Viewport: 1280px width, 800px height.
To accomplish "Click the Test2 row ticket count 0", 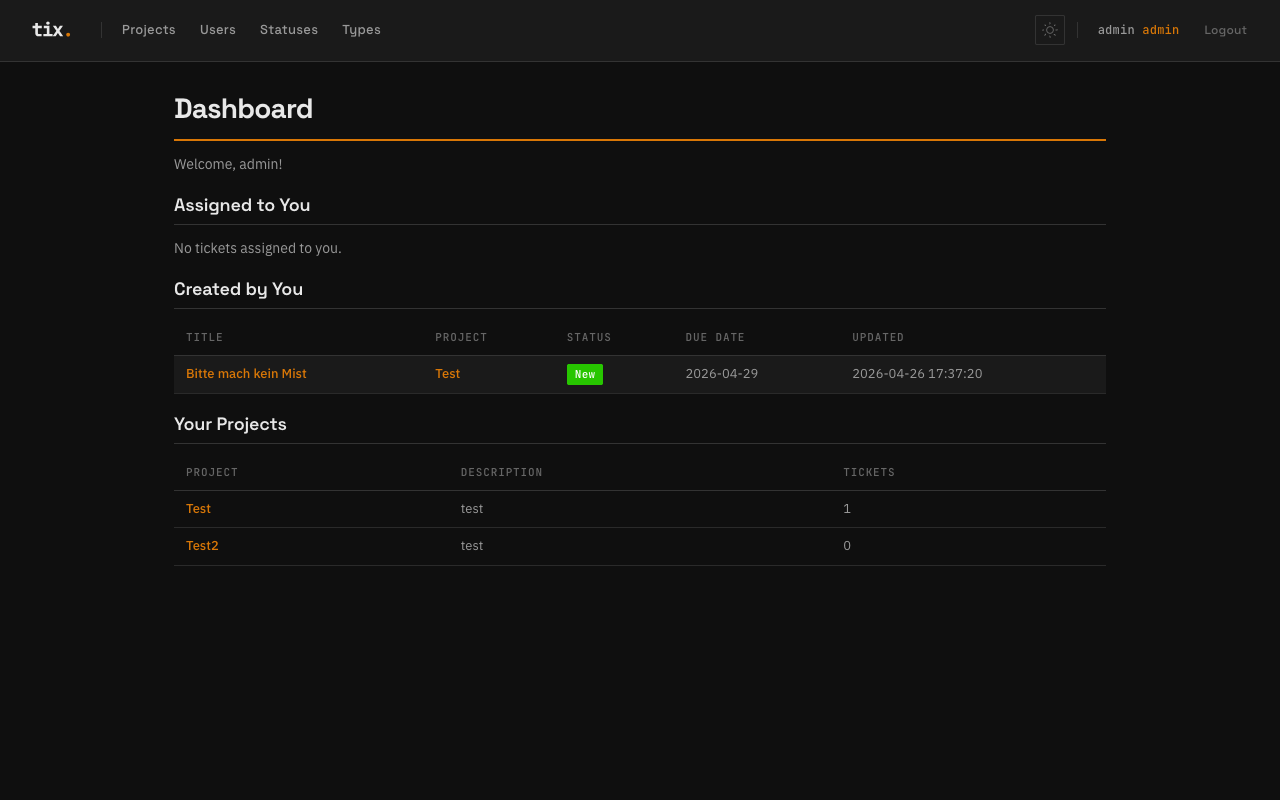I will (847, 546).
